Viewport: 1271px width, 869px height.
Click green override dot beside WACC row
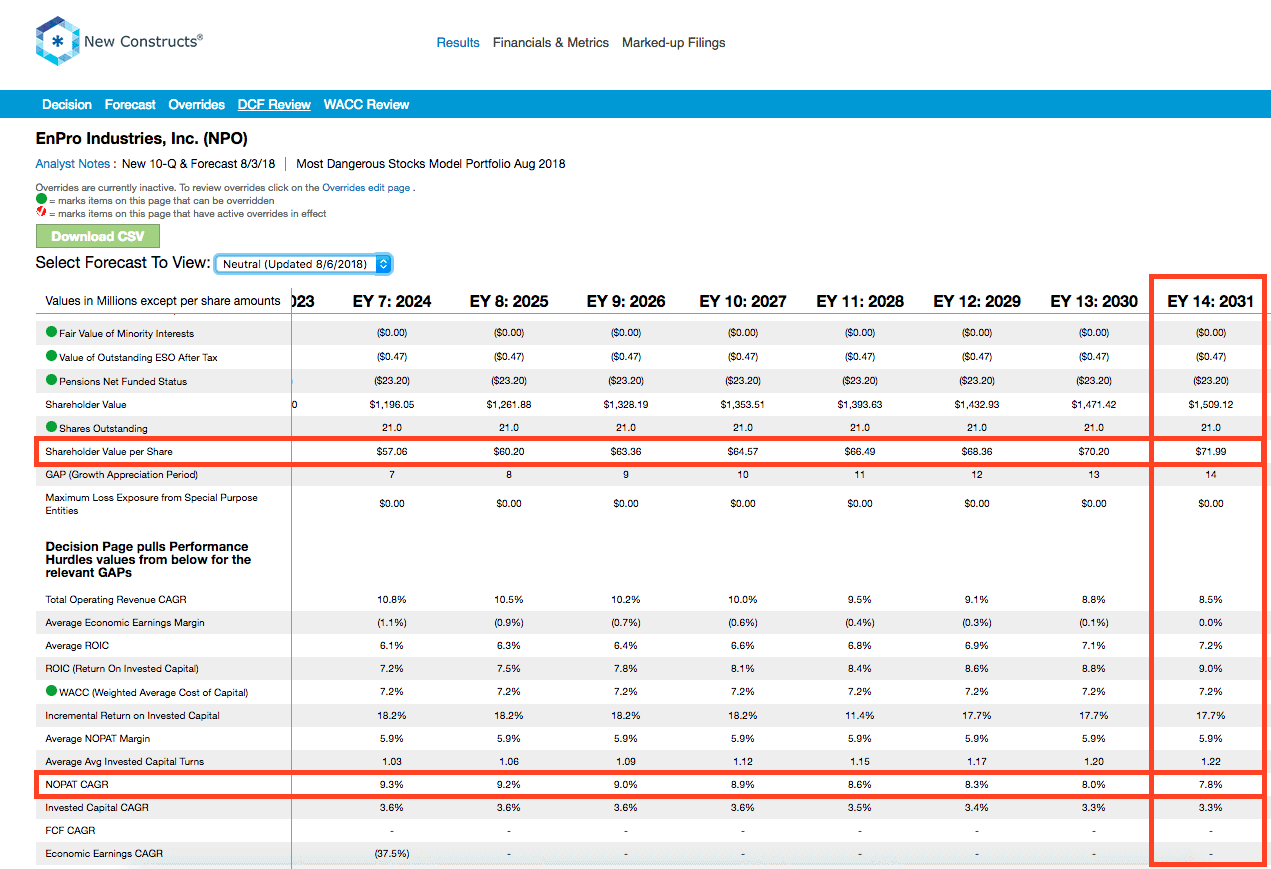(51, 691)
